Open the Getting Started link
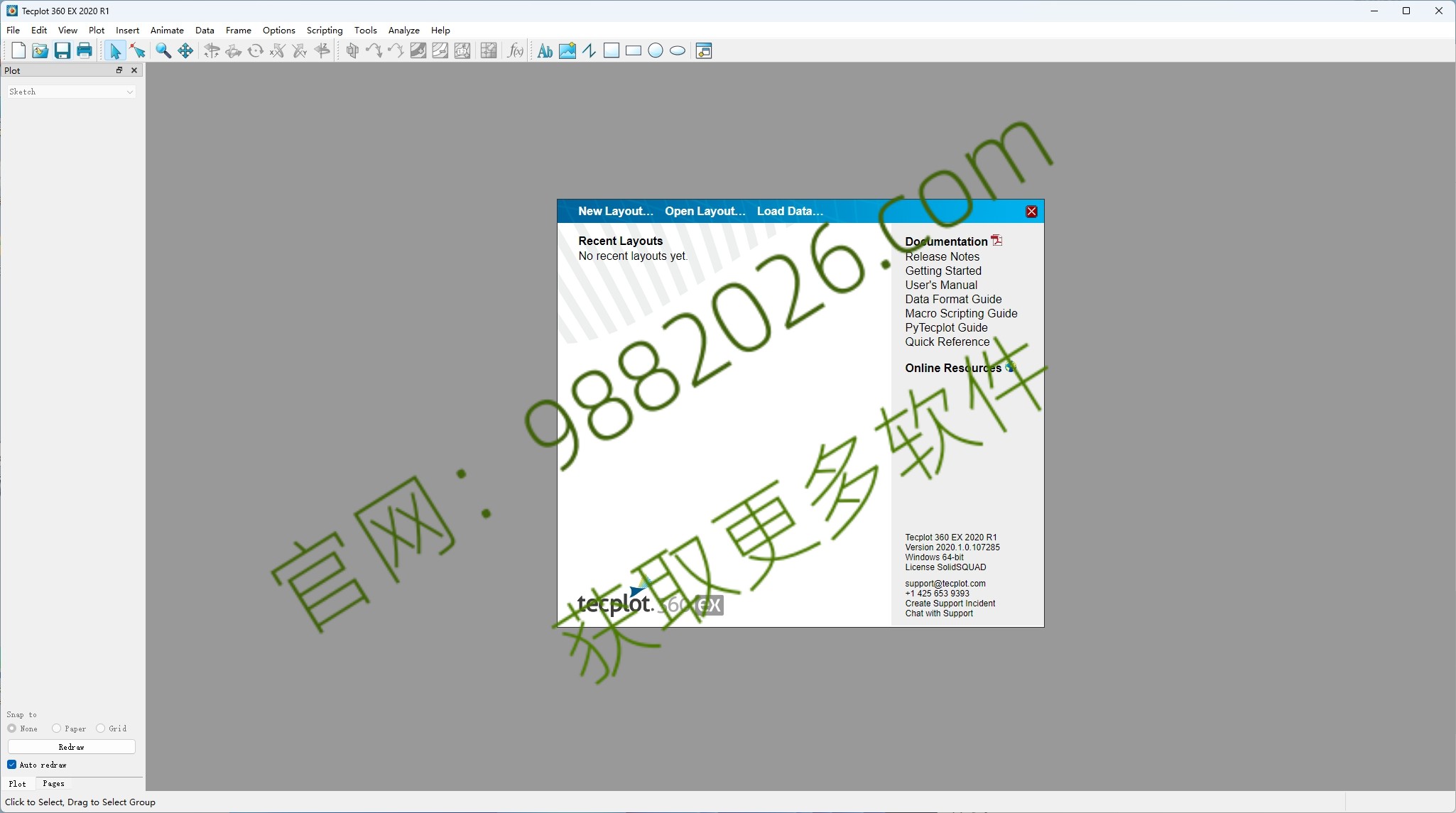This screenshot has width=1456, height=813. [x=943, y=271]
